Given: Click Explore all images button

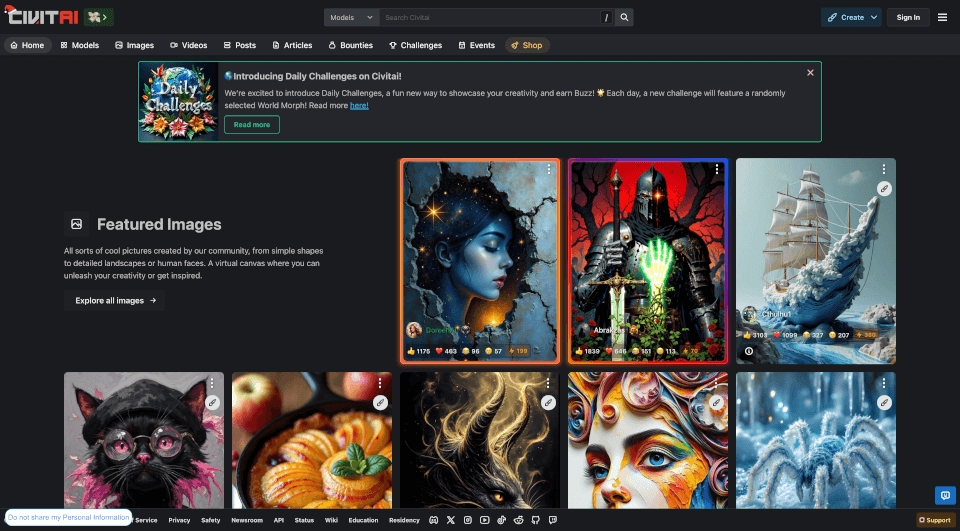Looking at the screenshot, I should [x=115, y=300].
